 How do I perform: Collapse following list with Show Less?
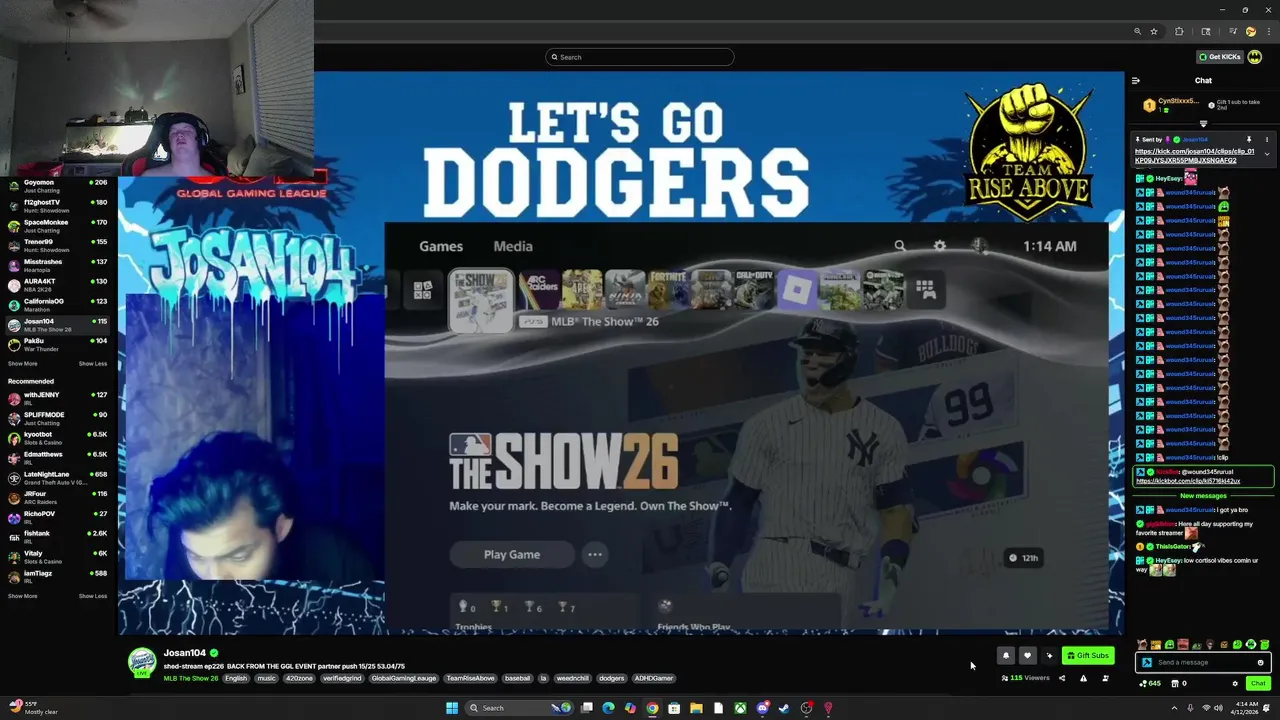93,364
